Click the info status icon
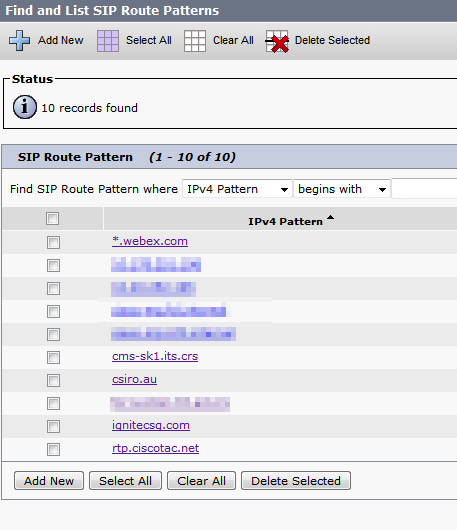 pos(25,107)
